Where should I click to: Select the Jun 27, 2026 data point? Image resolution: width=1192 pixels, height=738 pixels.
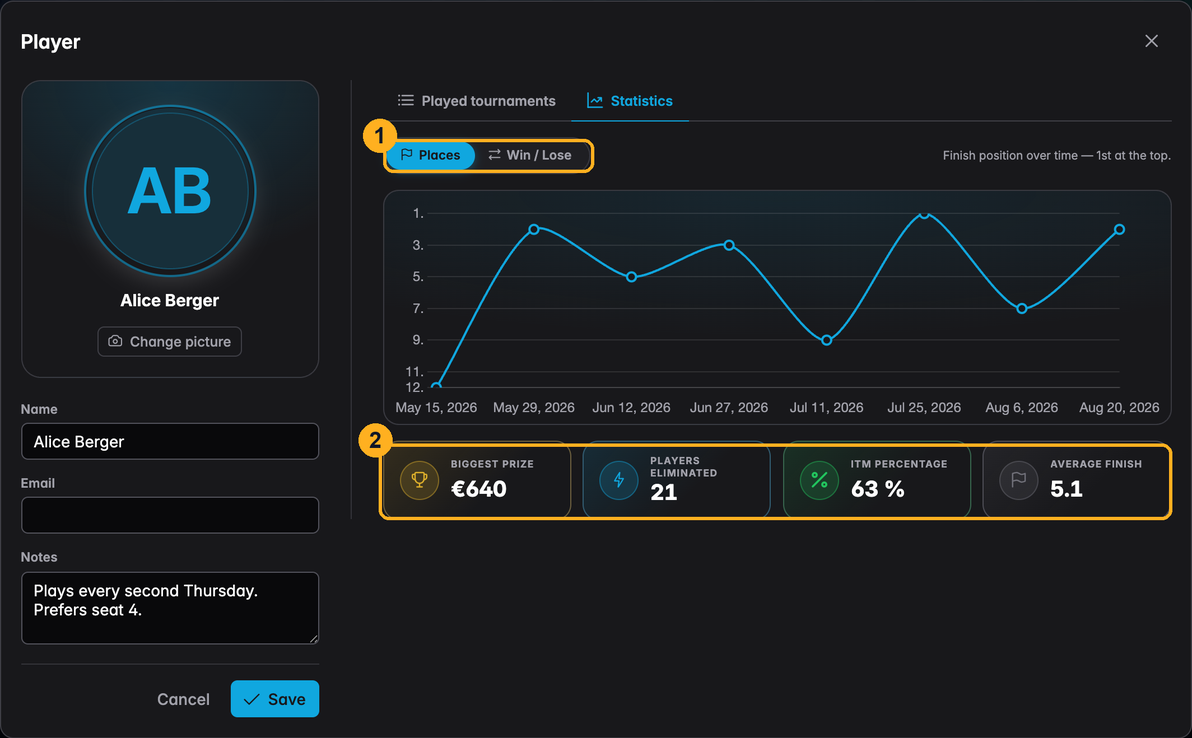[729, 245]
